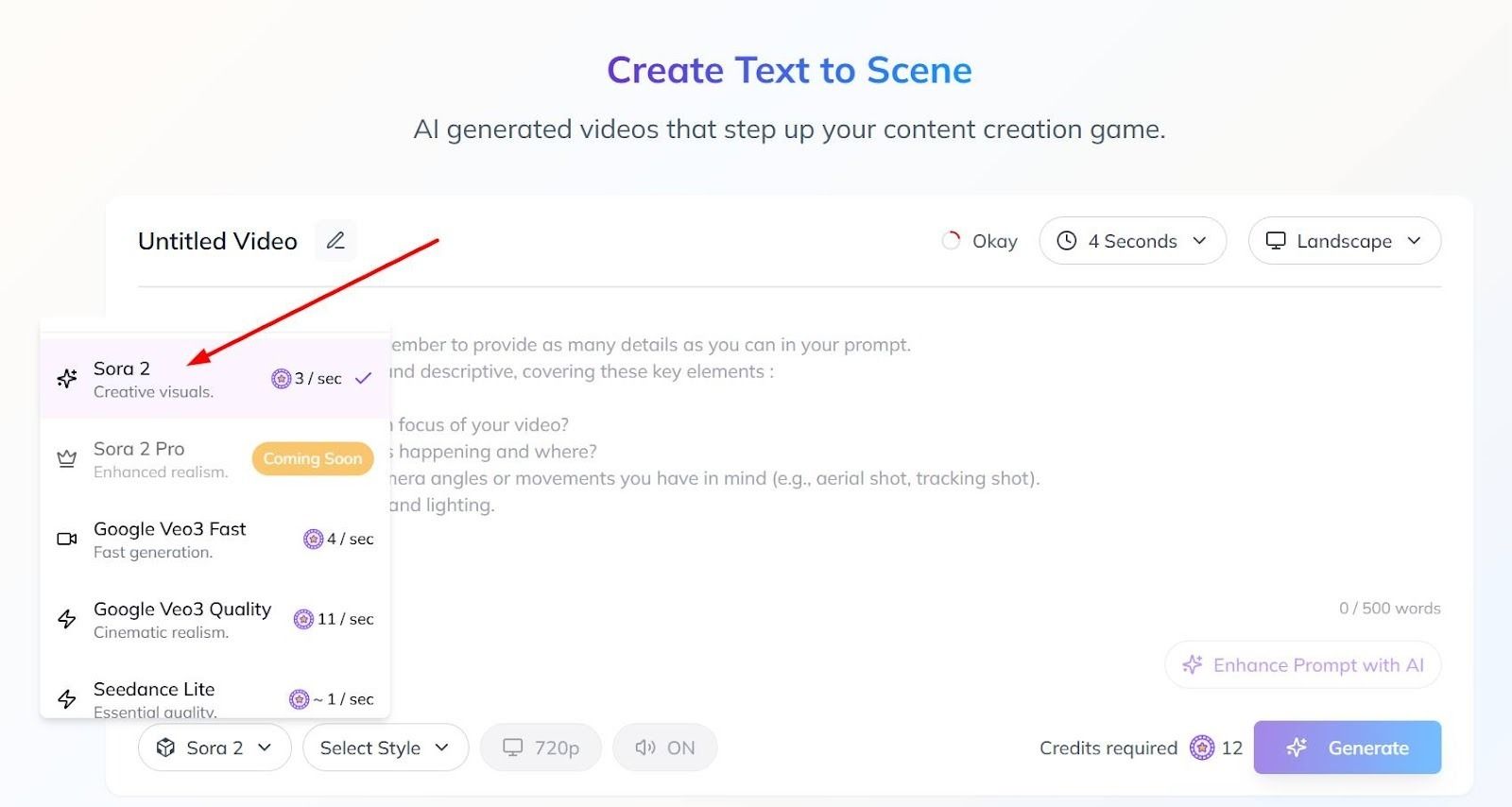The image size is (1512, 807).
Task: Click the credit coin icon for 4 / sec
Action: [x=314, y=539]
